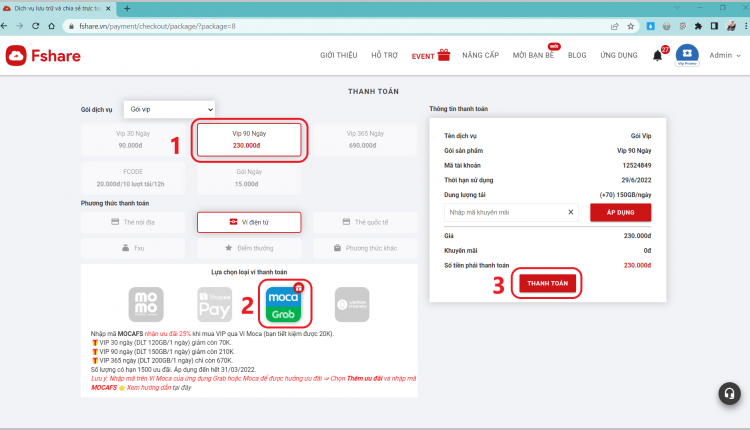The height and width of the screenshot is (430, 750).
Task: Choose Thẻ quốc tế payment method
Action: point(365,222)
